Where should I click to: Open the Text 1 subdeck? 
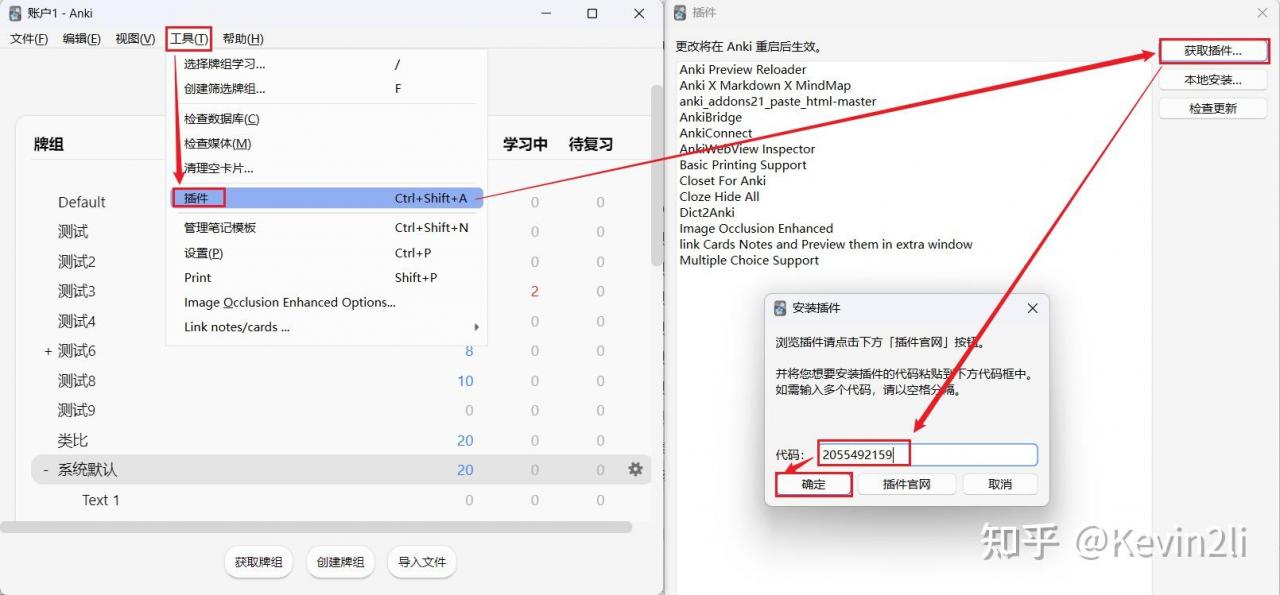click(x=101, y=500)
